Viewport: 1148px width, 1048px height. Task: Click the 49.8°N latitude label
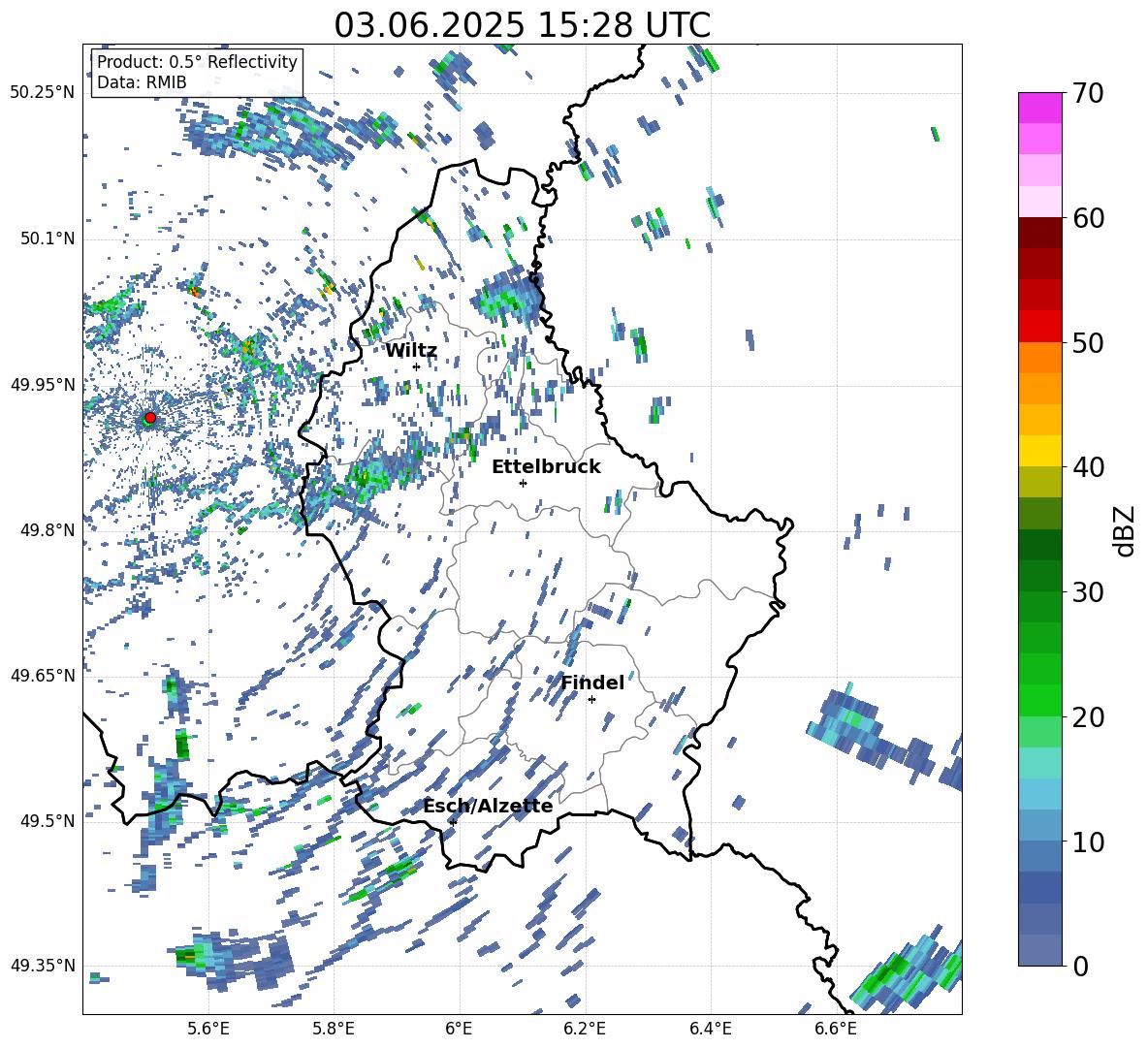pyautogui.click(x=47, y=530)
